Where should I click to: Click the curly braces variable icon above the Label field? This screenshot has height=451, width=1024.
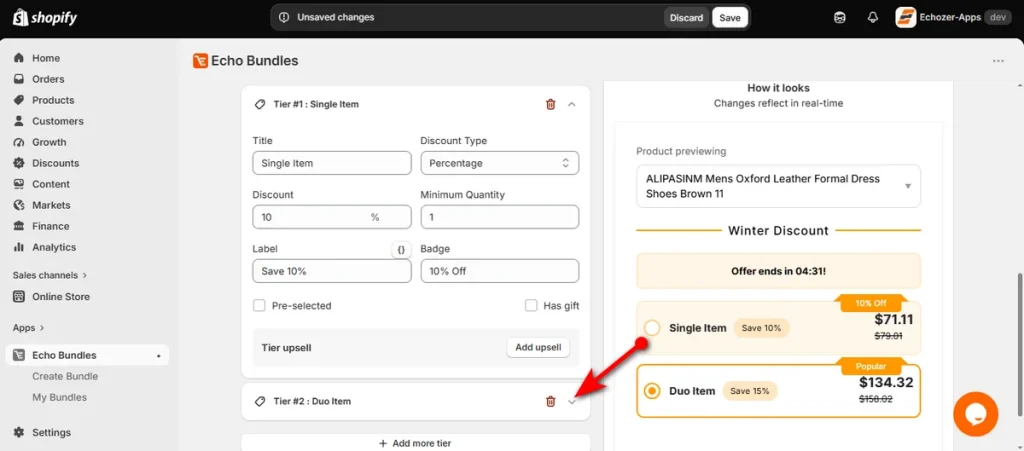(x=402, y=249)
